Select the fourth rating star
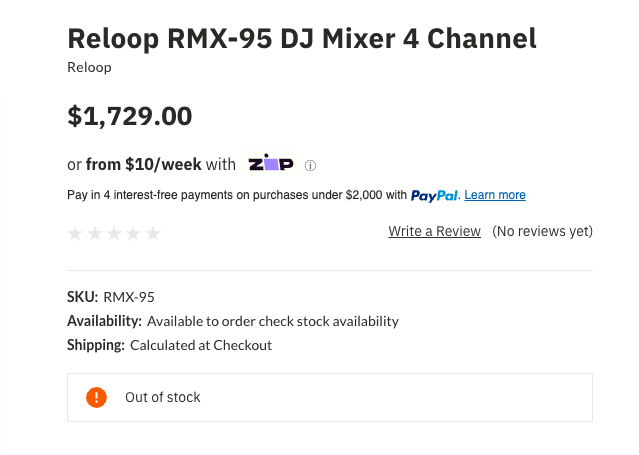 pos(133,233)
